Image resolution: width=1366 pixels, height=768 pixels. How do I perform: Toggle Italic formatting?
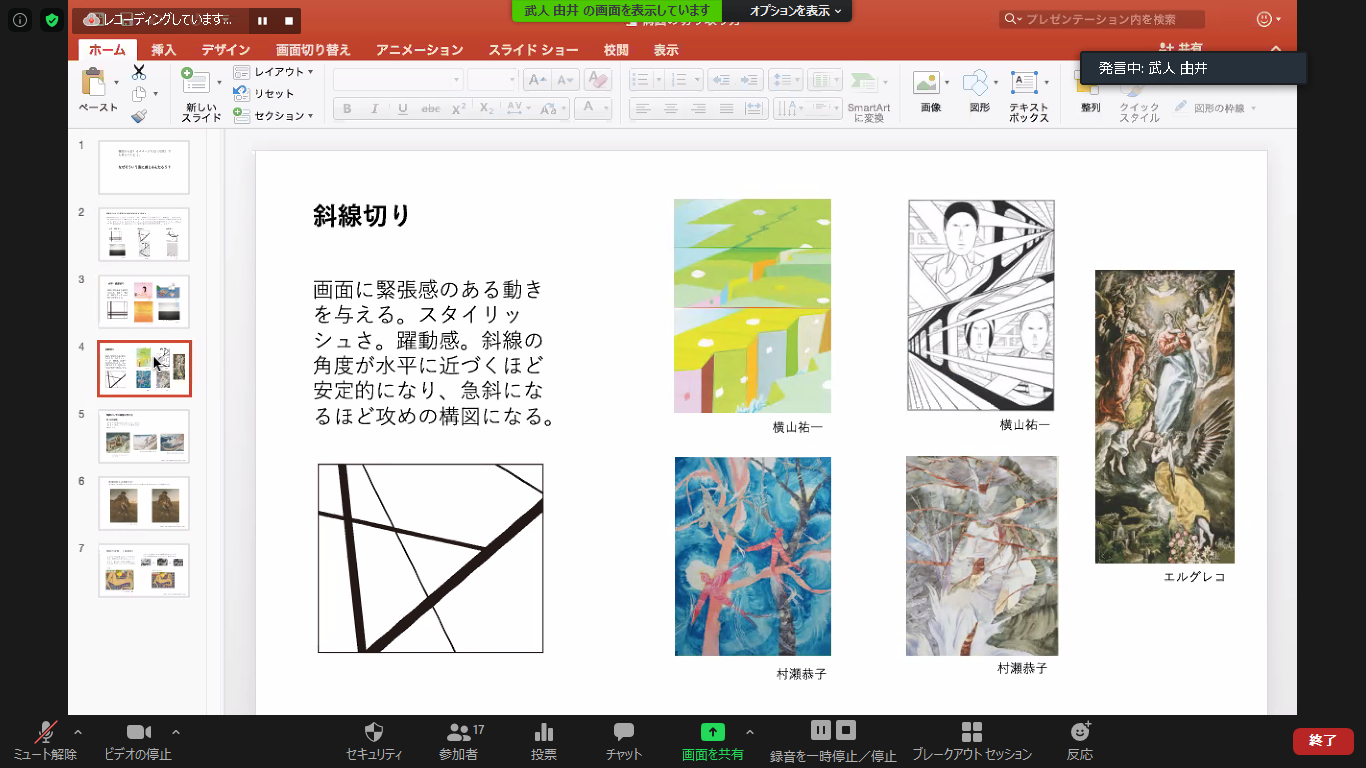[375, 109]
